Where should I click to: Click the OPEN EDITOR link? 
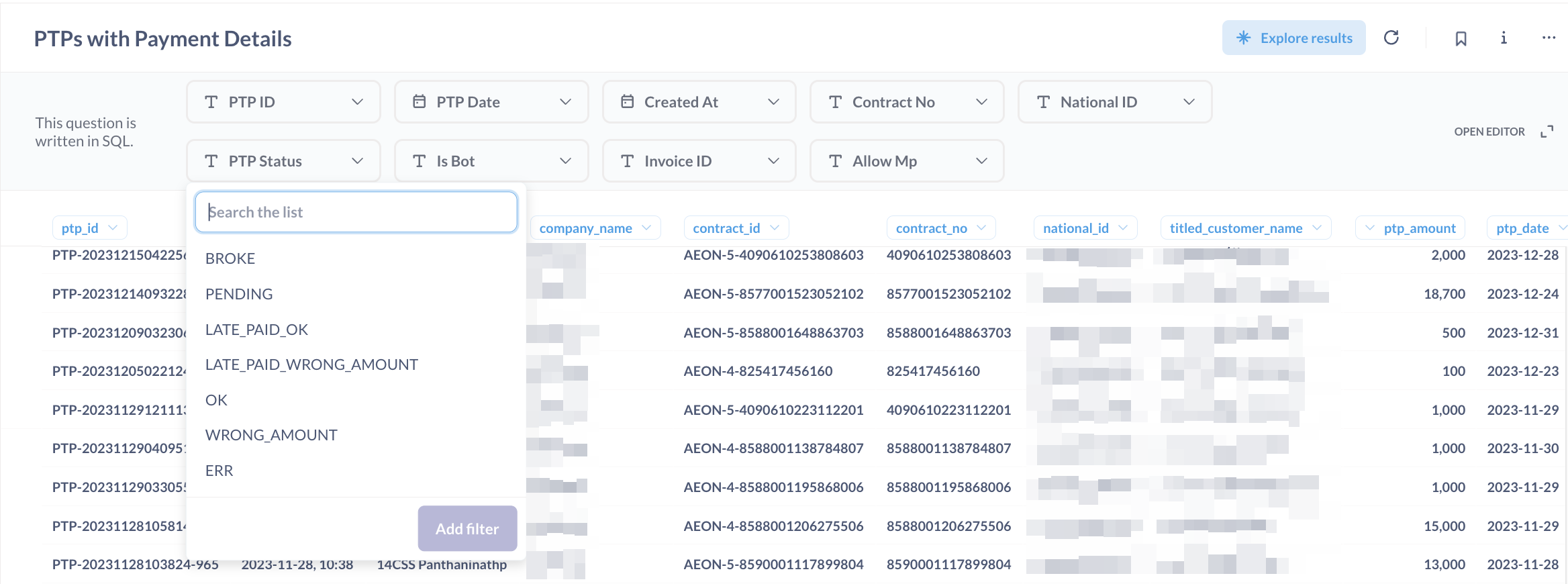tap(1489, 132)
